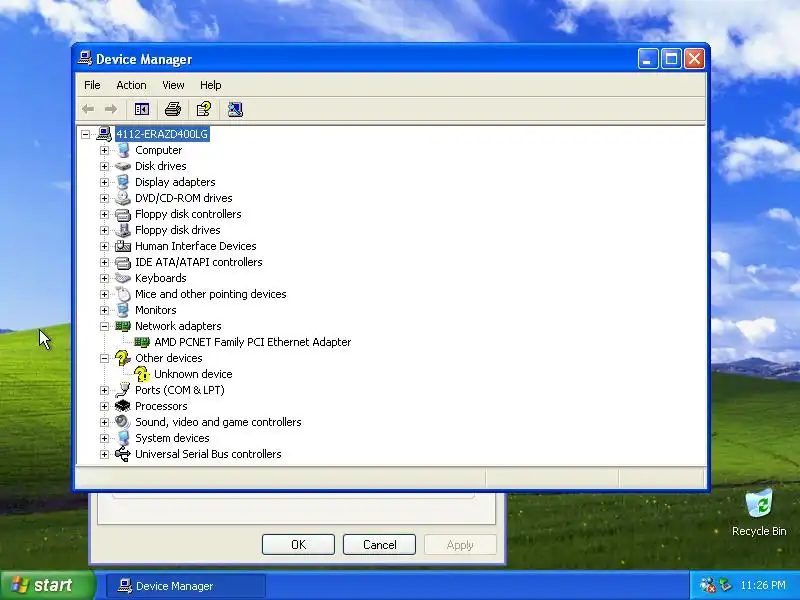Select the Human Interface Devices icon
Viewport: 800px width, 600px height.
tap(123, 246)
